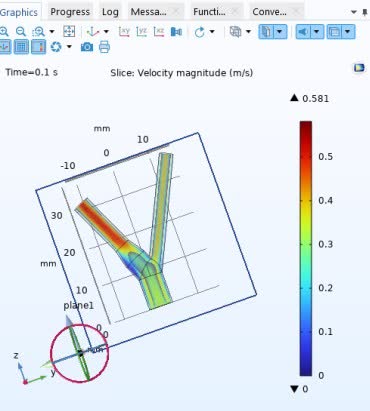
Task: Click the Slice: Velocity magnitude title
Action: click(182, 73)
